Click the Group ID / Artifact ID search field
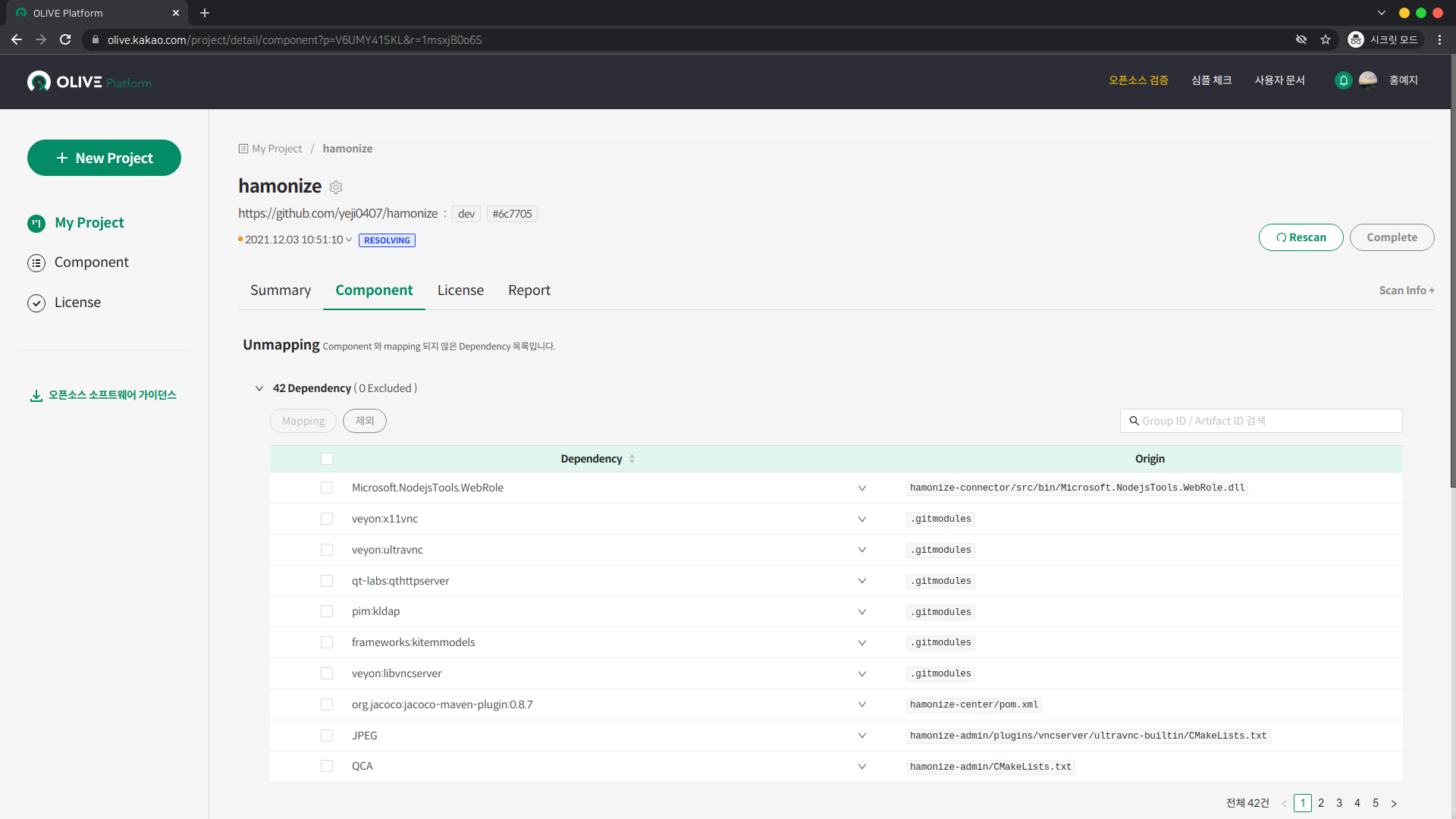Image resolution: width=1456 pixels, height=819 pixels. (x=1266, y=421)
